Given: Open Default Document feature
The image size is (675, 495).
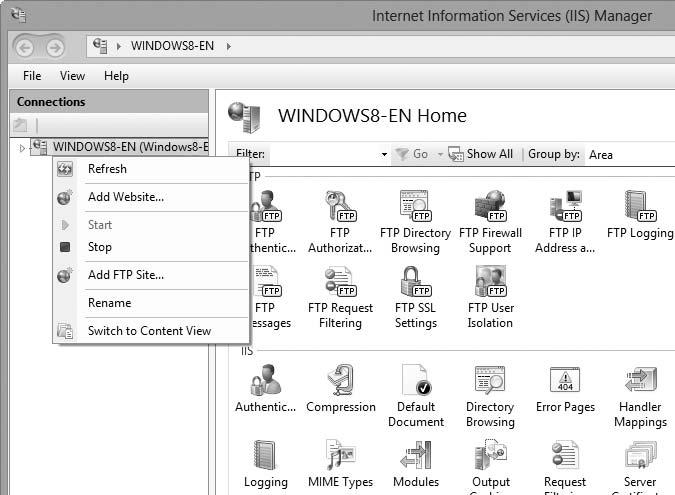Looking at the screenshot, I should coord(416,396).
